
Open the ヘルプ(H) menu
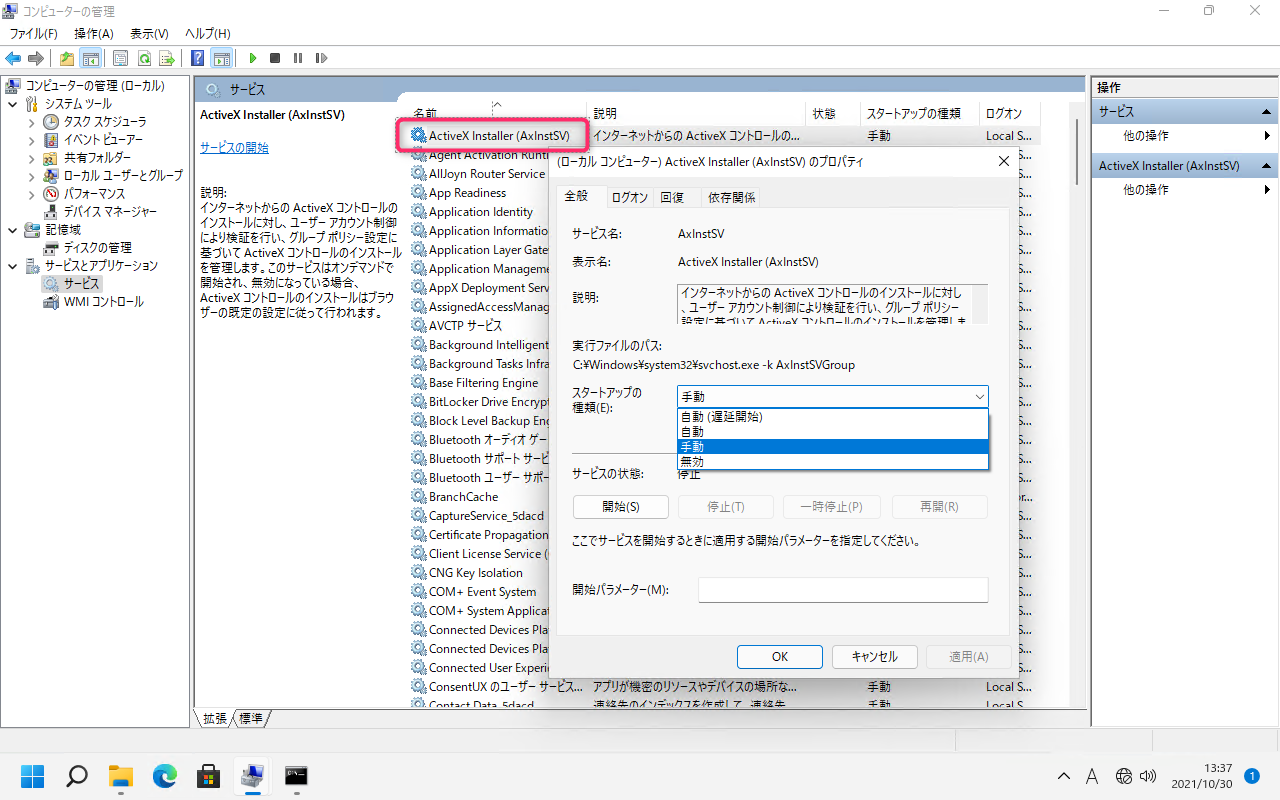[x=207, y=34]
